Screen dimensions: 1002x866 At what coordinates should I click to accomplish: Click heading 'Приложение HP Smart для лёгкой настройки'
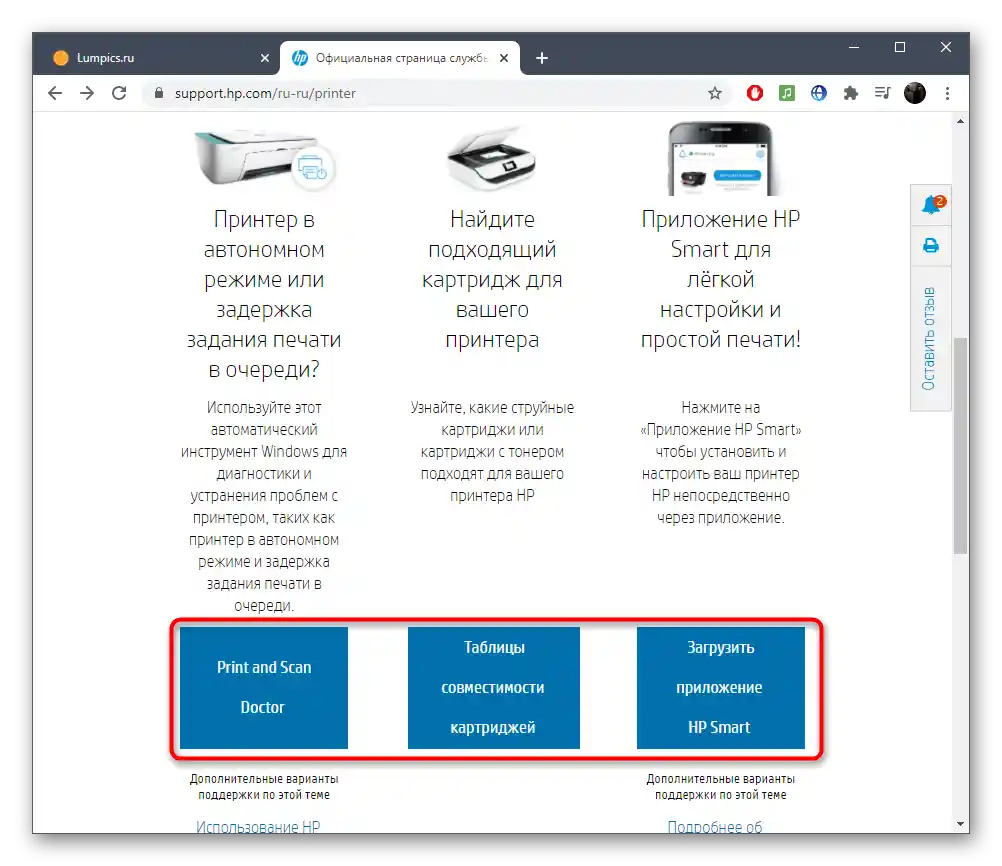[721, 279]
